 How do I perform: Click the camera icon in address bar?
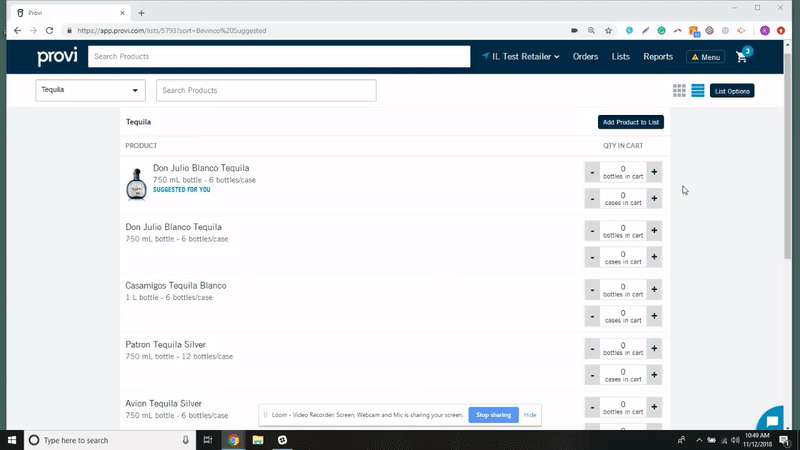pos(574,31)
